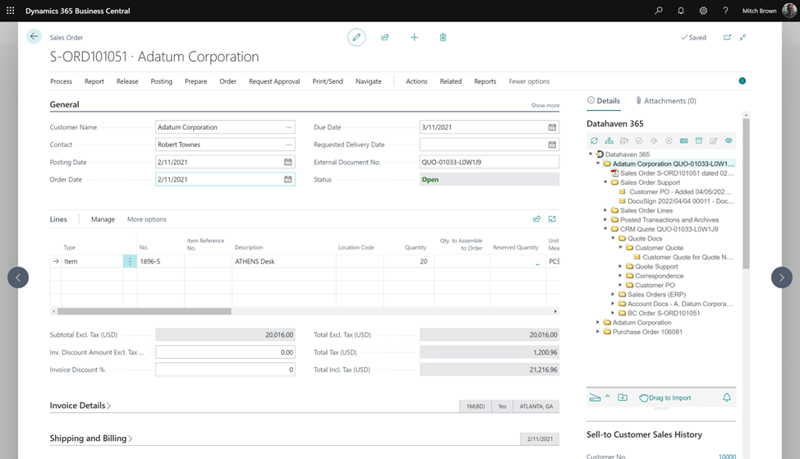This screenshot has width=800, height=459.
Task: Switch to the Attachments tab
Action: [666, 101]
